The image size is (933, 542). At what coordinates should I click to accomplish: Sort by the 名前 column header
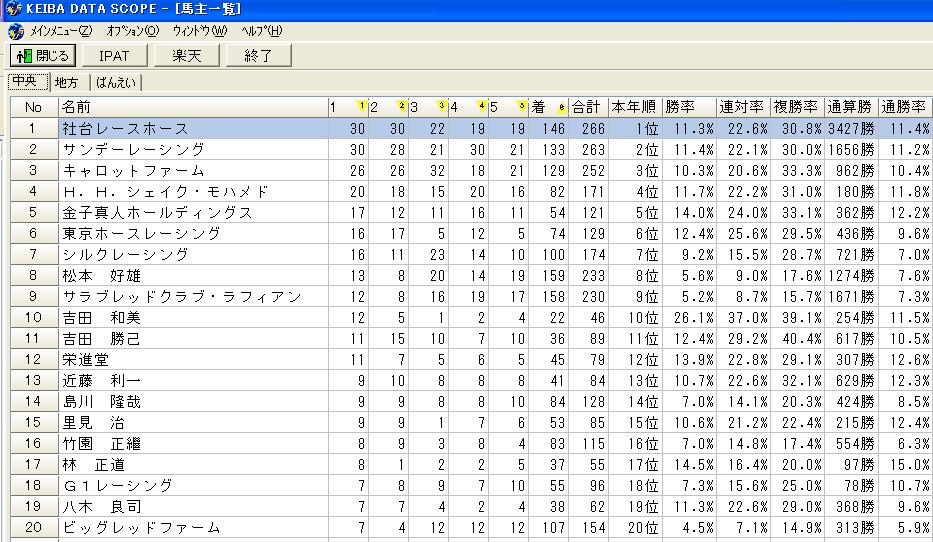pos(193,107)
